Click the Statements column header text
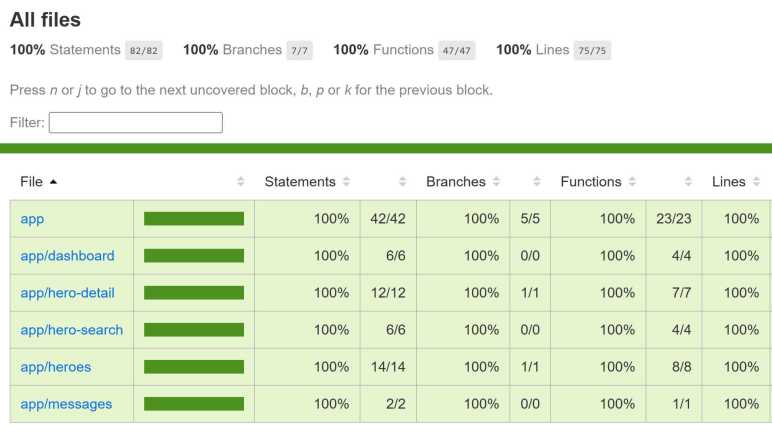 (x=299, y=182)
